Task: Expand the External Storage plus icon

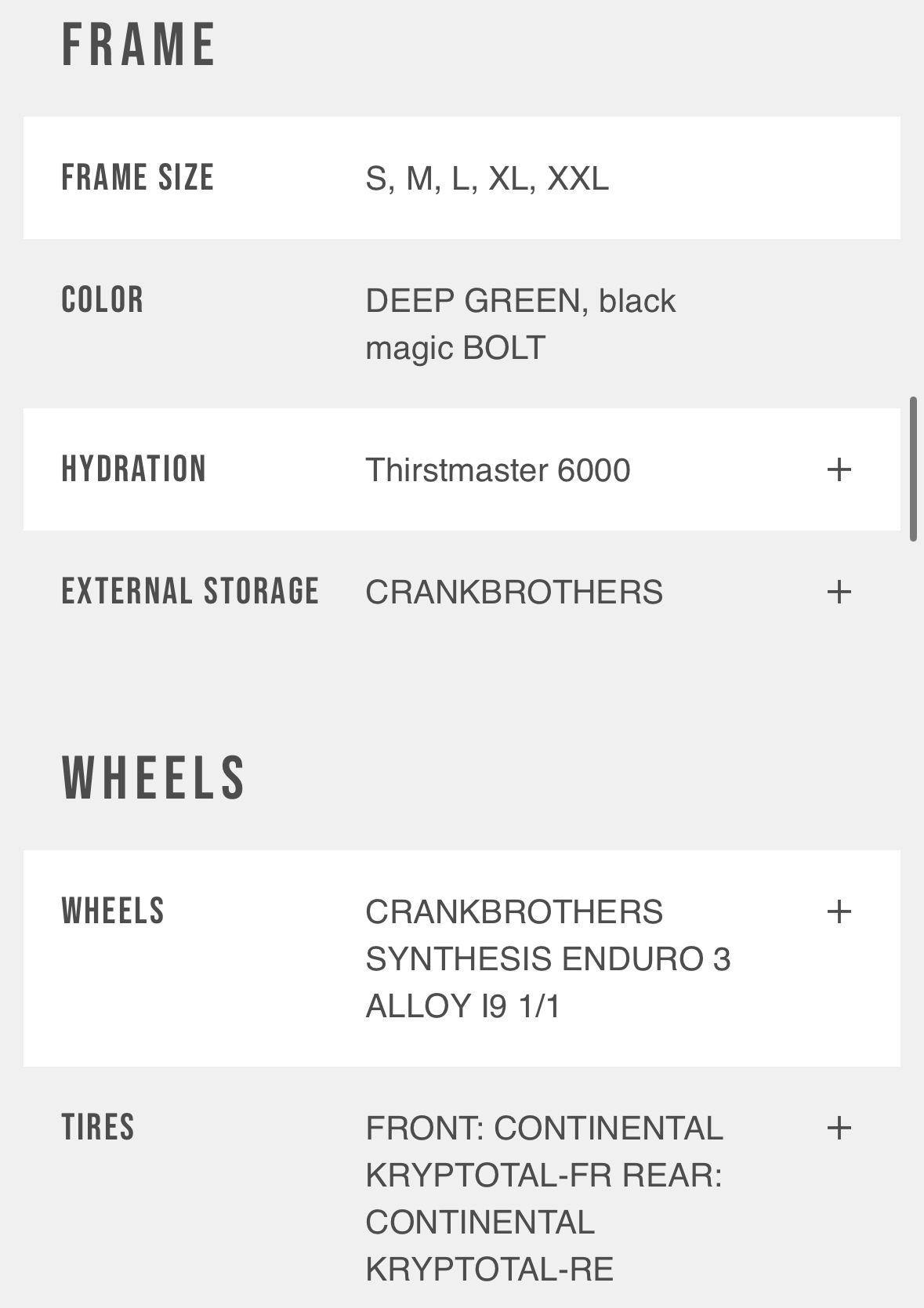Action: coord(839,592)
